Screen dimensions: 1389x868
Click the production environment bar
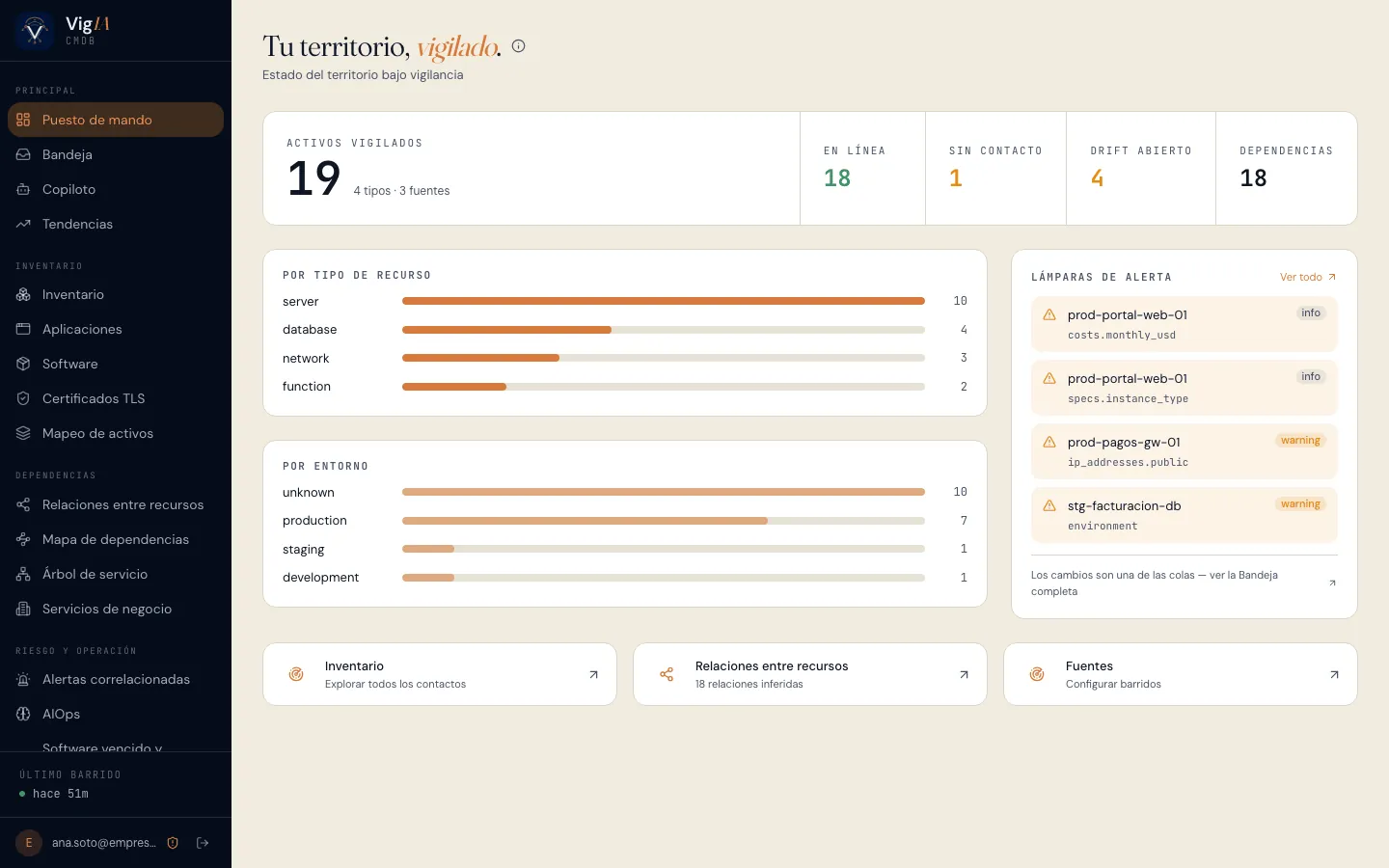click(664, 521)
